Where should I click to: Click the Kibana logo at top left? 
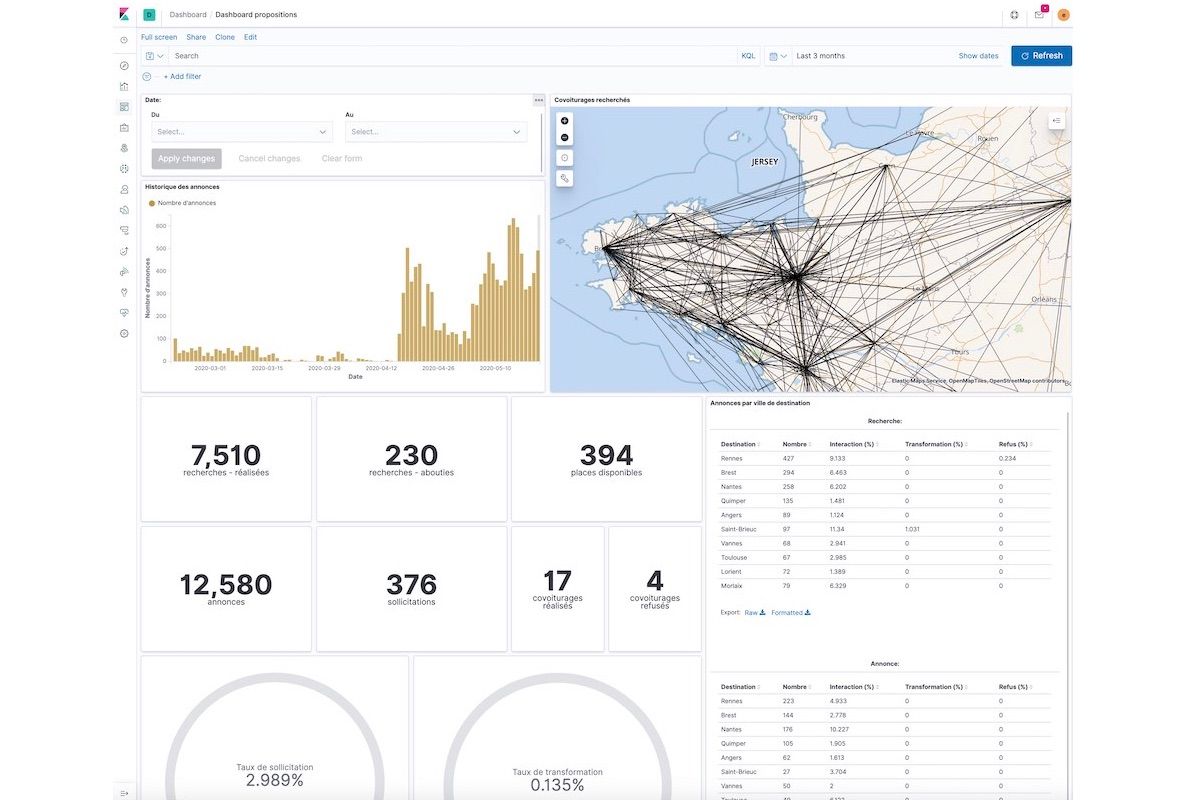pos(122,14)
